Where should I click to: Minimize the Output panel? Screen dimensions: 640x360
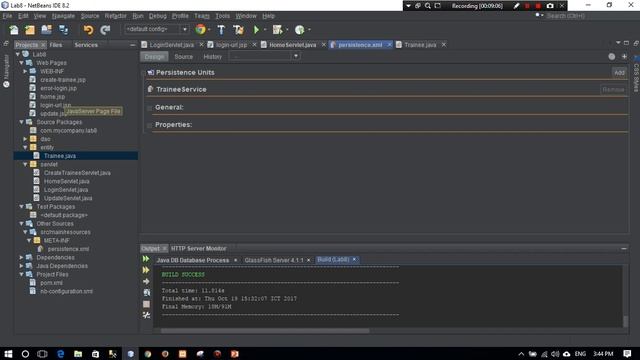(624, 249)
